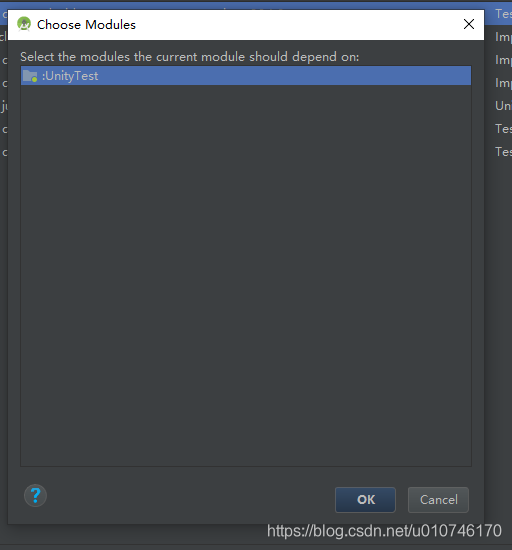Click the 'Choose Modules' title text
This screenshot has height=550, width=512.
point(86,25)
